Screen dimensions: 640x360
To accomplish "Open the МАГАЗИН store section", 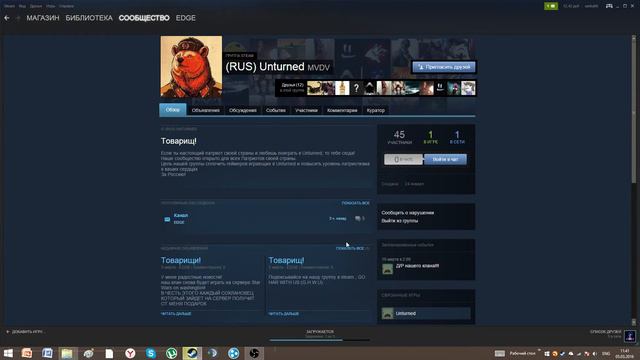I will coord(43,18).
